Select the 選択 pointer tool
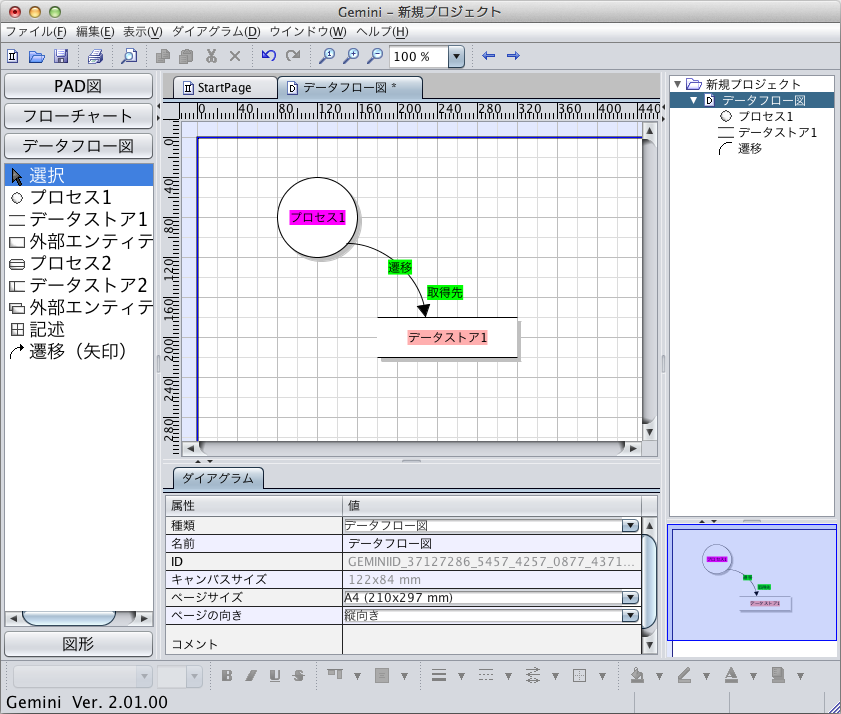Screen dimensions: 841x714 (79, 175)
